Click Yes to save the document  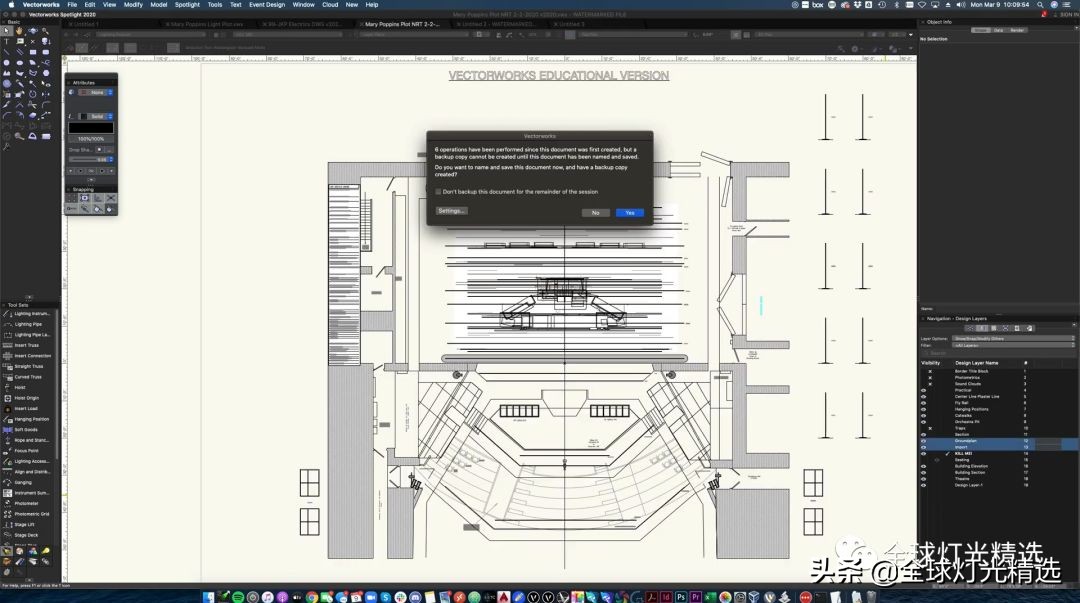[629, 213]
